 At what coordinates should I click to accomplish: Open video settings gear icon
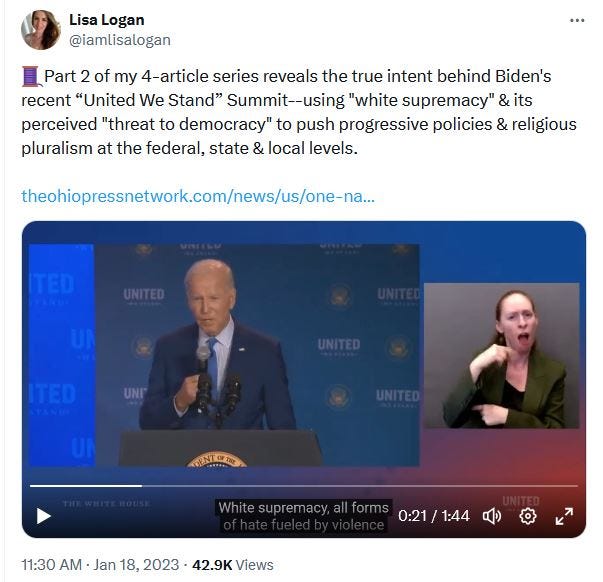(528, 516)
